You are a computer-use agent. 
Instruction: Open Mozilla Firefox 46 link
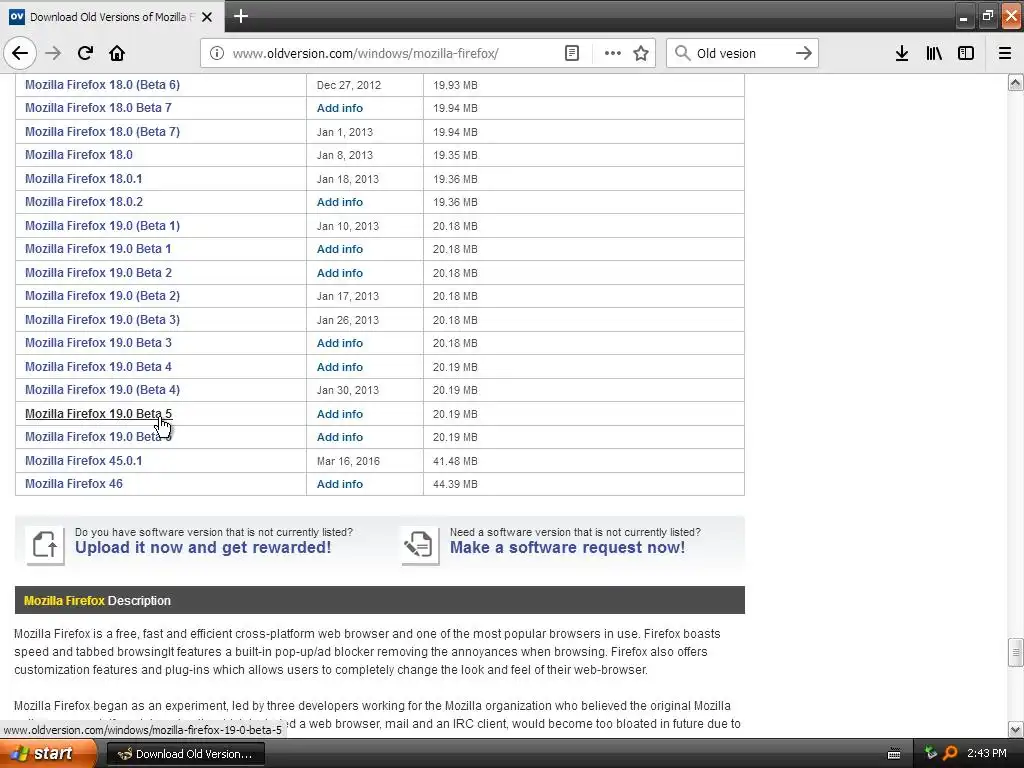(x=74, y=484)
